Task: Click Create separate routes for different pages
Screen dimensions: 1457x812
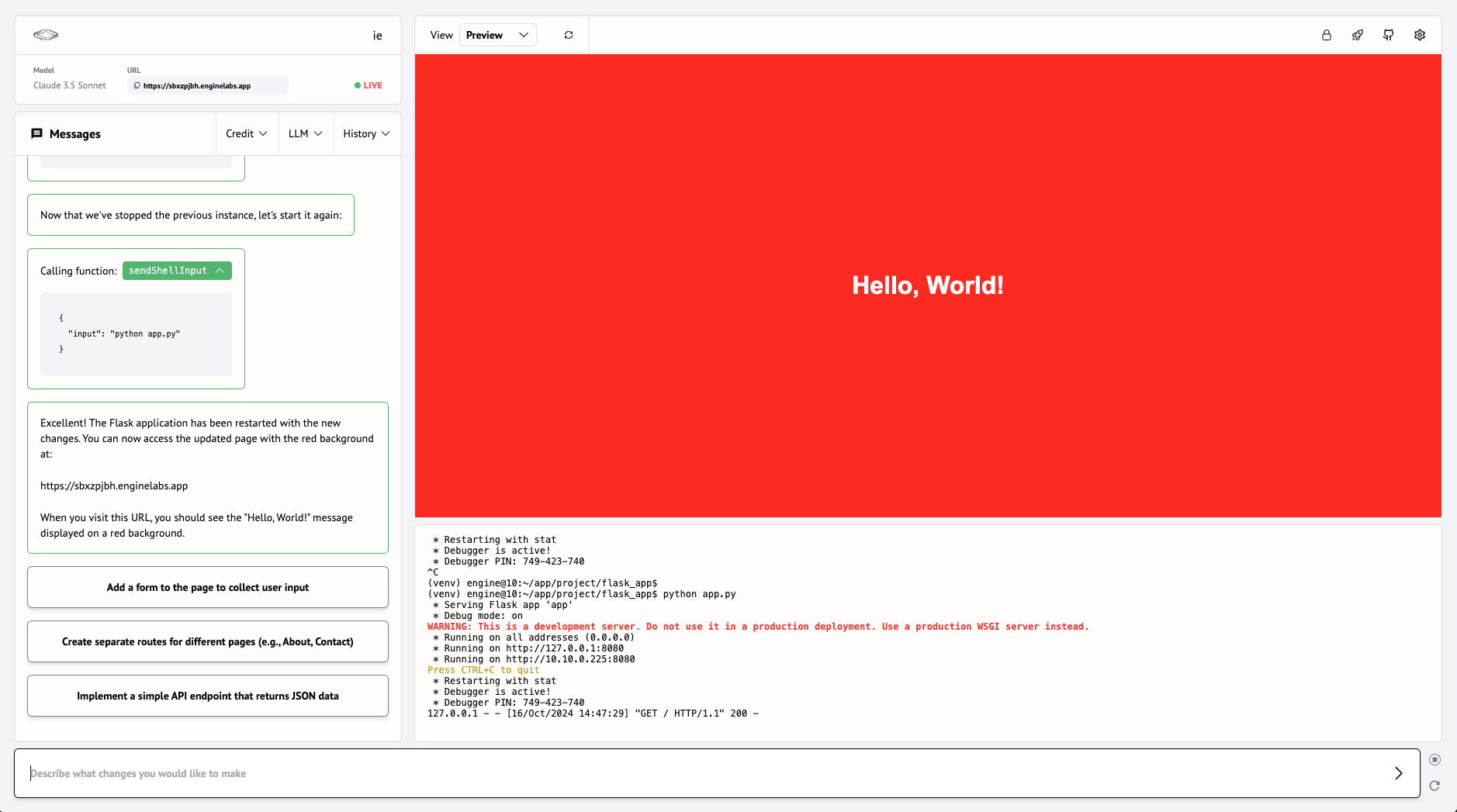Action: coord(208,641)
